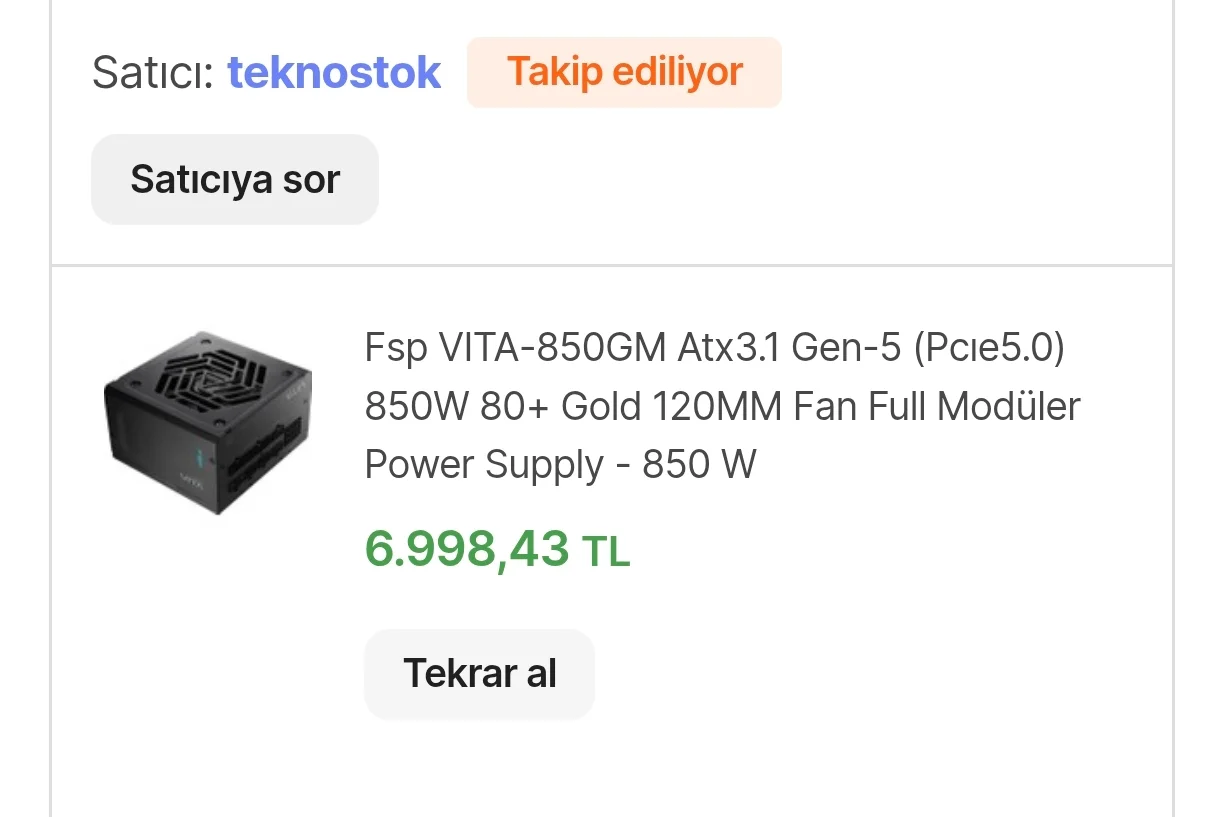The height and width of the screenshot is (817, 1224).
Task: Select the 6.998,43 TL price text
Action: pos(497,549)
